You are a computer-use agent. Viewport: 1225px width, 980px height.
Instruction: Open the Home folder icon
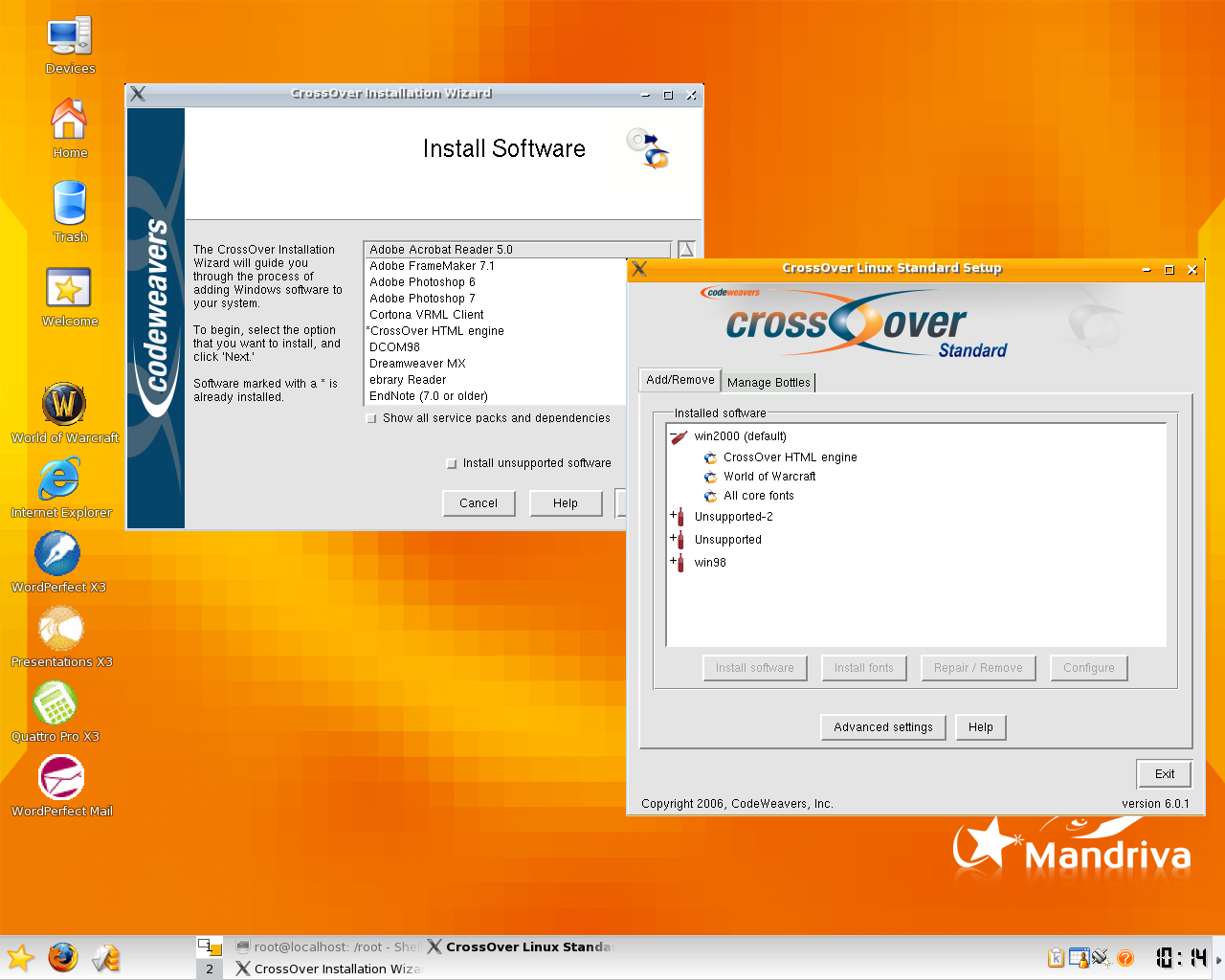point(70,120)
